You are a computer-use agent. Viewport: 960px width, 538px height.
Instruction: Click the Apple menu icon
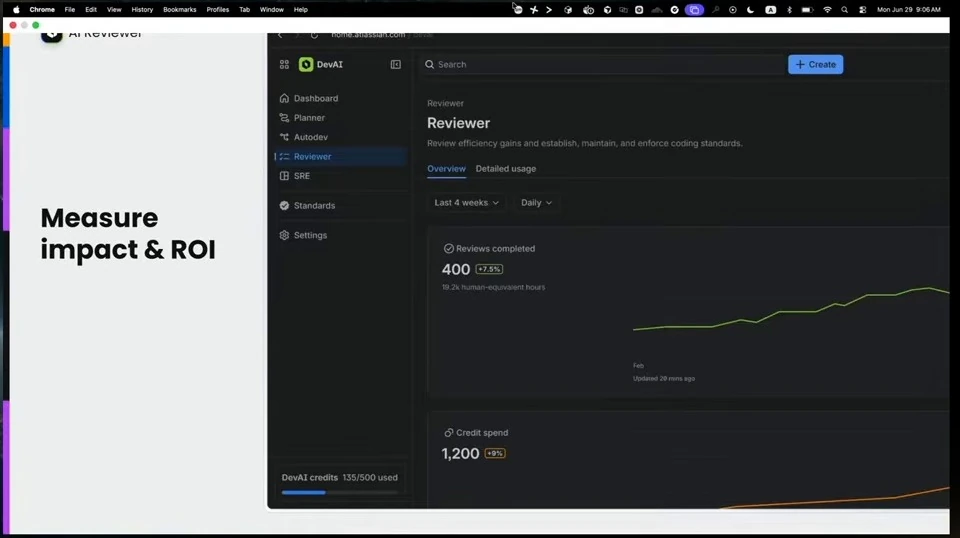(x=17, y=10)
